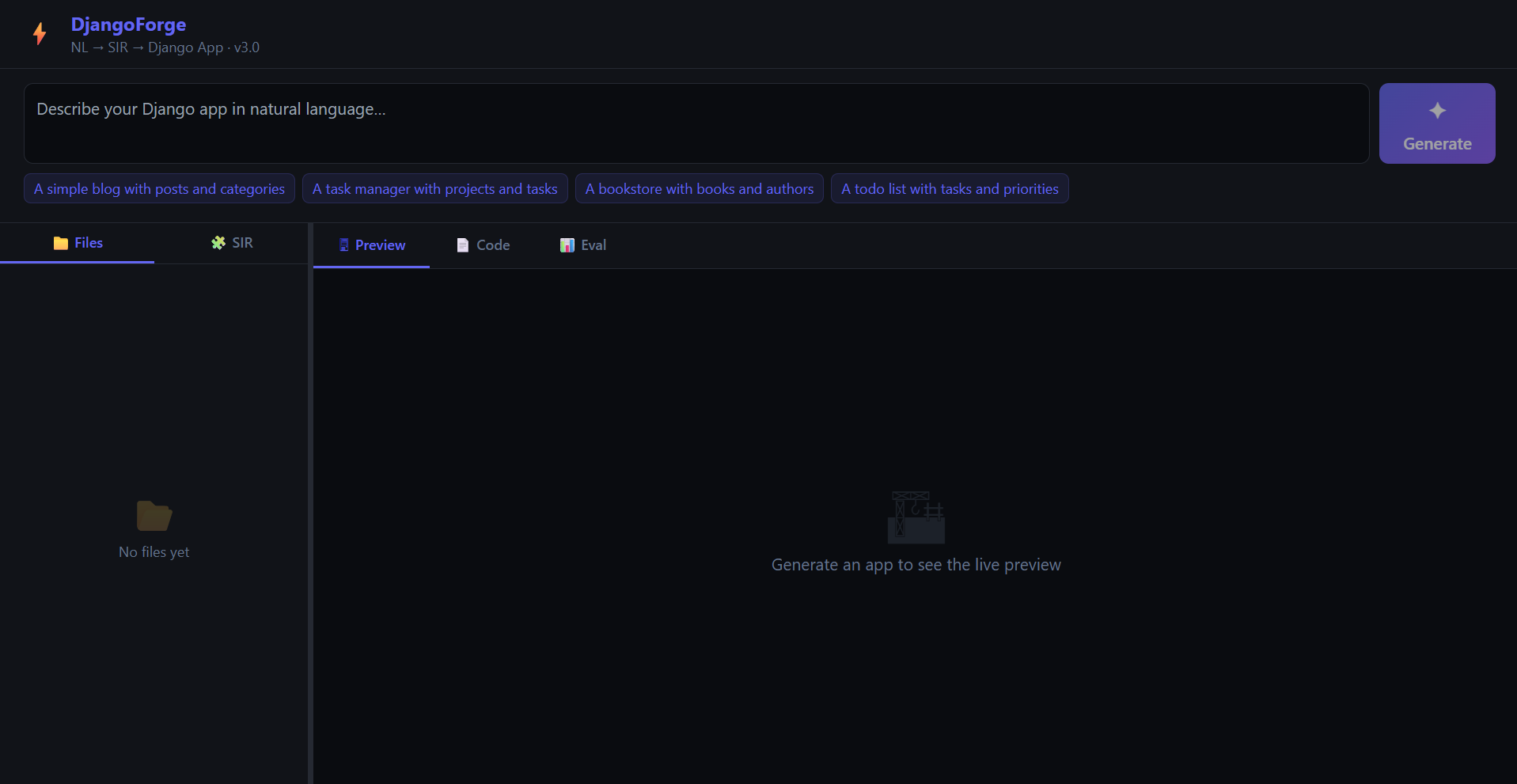
Task: Select the bookstore with books and authors suggestion
Action: click(699, 188)
